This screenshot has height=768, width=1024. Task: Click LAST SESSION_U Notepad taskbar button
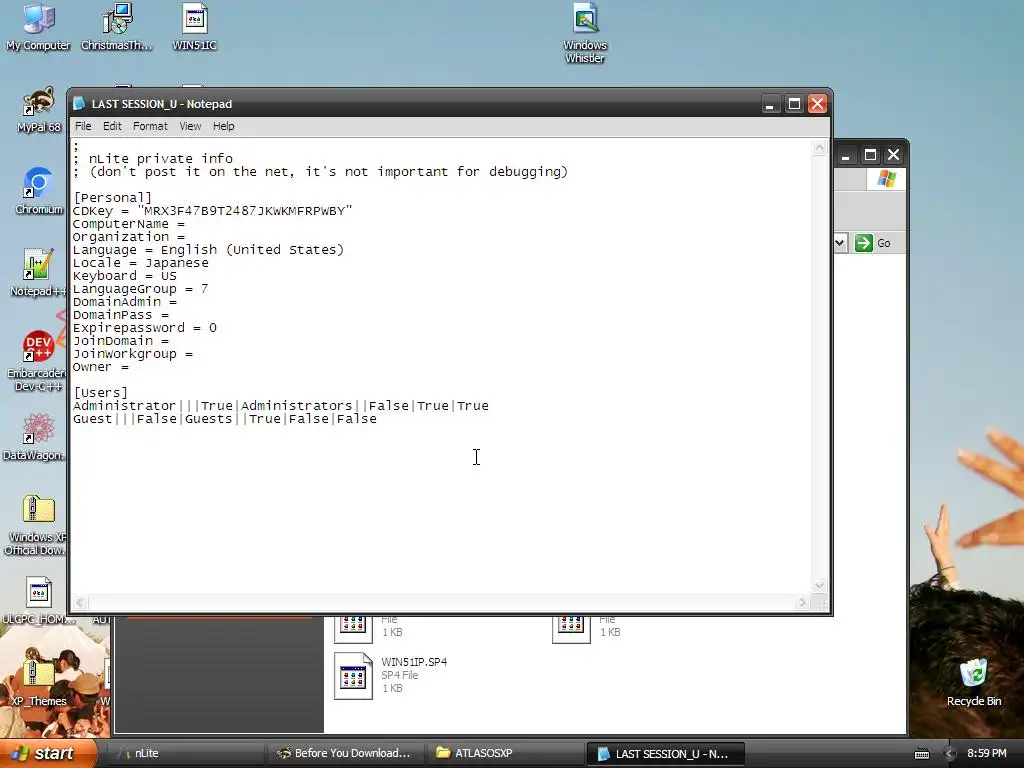point(665,754)
